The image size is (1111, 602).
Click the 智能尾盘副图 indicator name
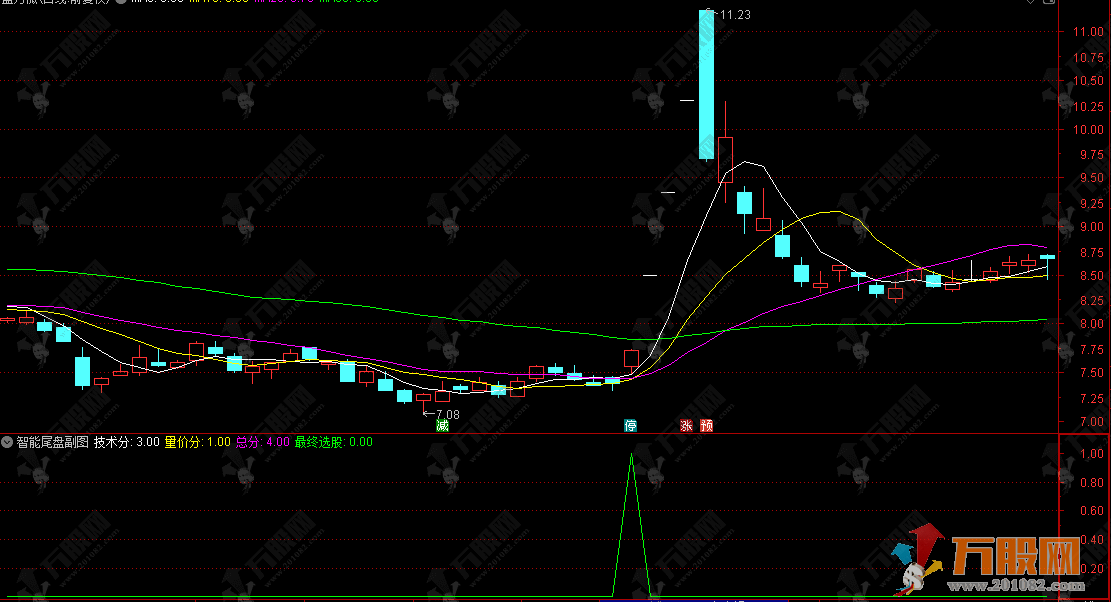tap(52, 441)
